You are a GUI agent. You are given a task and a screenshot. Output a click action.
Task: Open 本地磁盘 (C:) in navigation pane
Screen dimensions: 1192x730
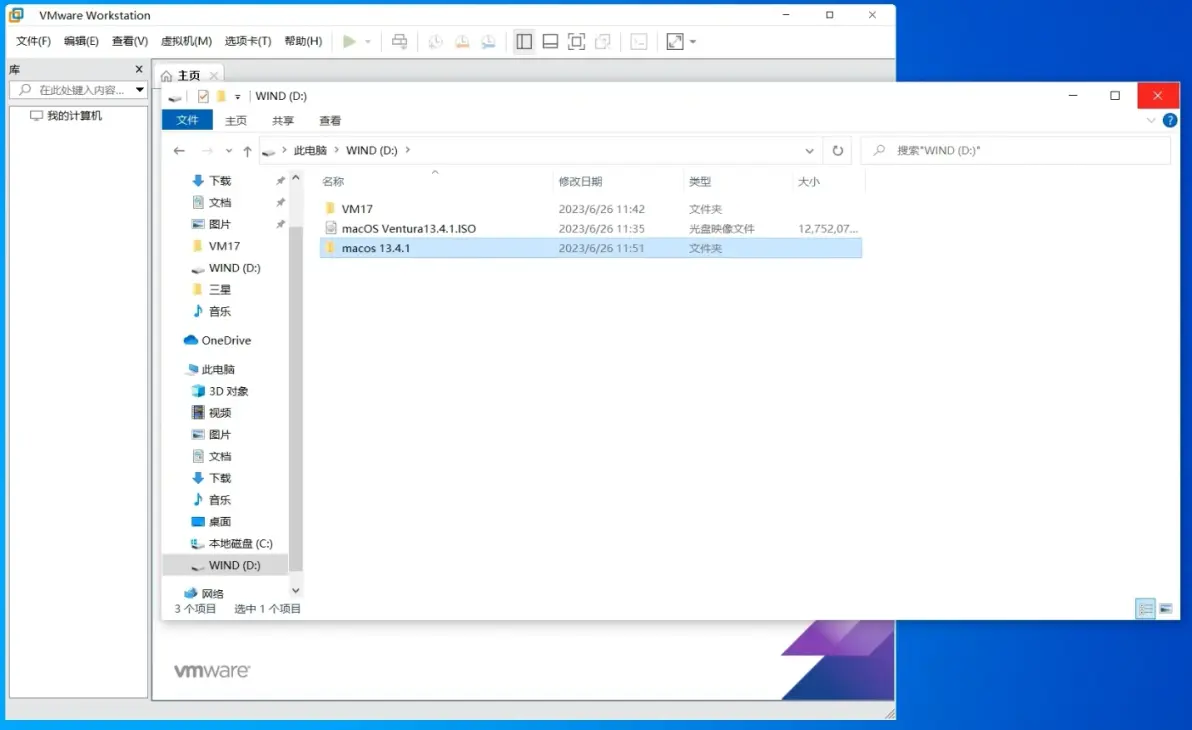(240, 544)
